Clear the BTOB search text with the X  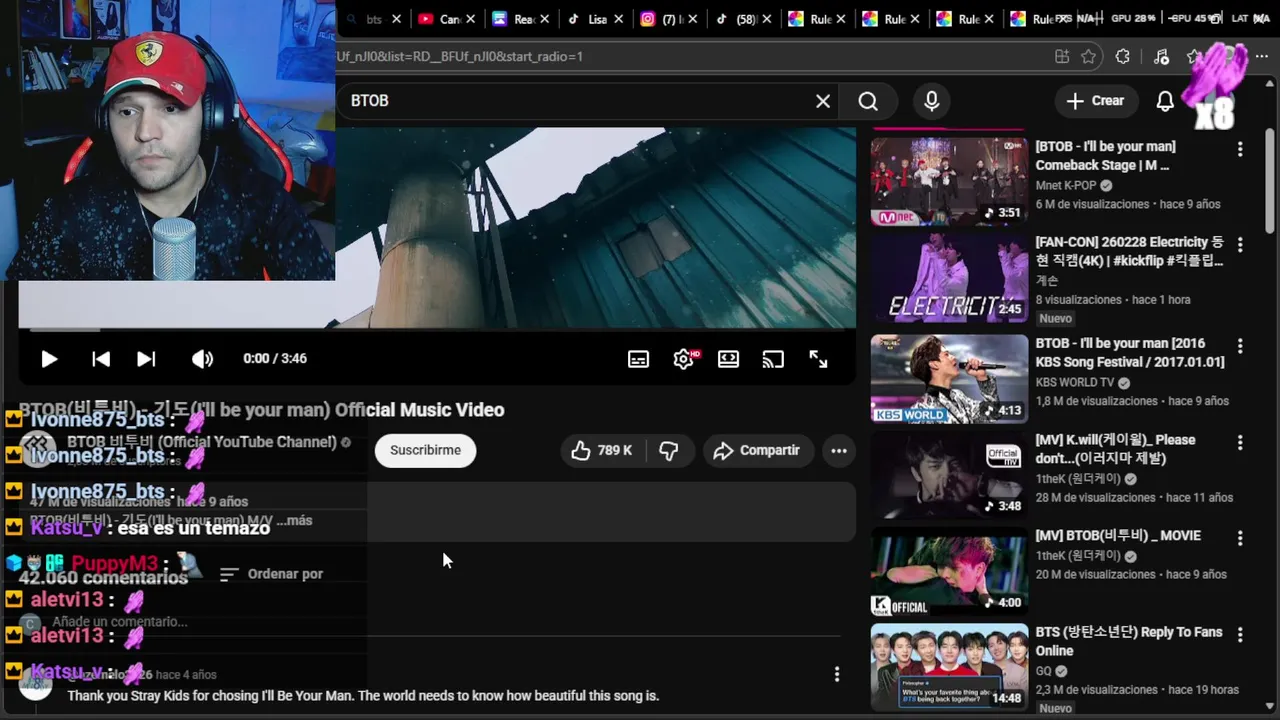(x=823, y=101)
